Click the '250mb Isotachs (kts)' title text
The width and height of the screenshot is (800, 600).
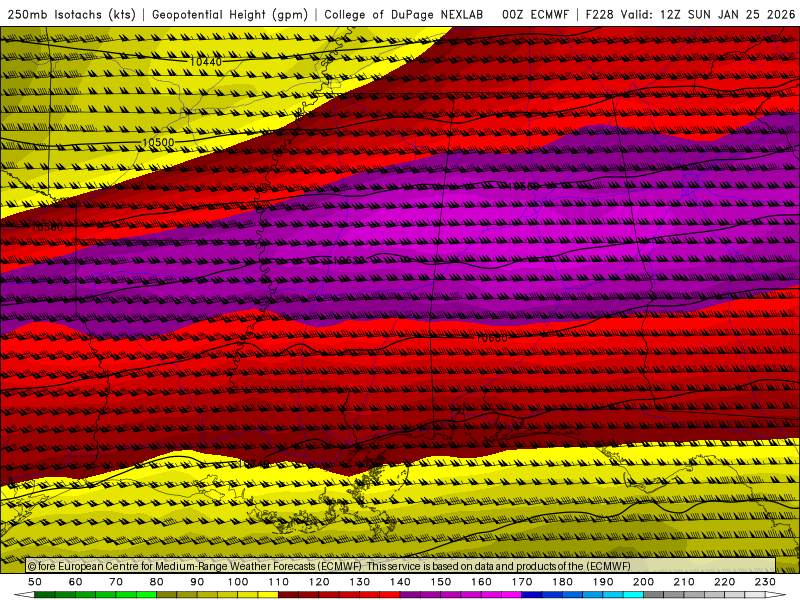tap(71, 15)
